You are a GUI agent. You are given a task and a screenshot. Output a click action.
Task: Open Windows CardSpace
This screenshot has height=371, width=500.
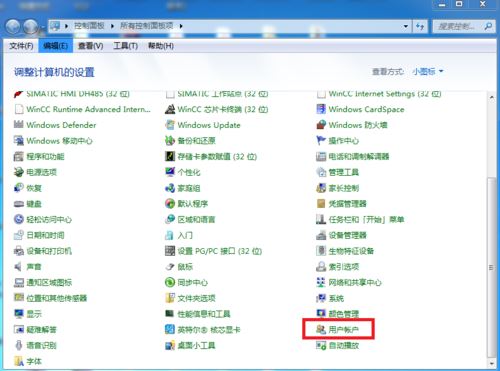[360, 109]
